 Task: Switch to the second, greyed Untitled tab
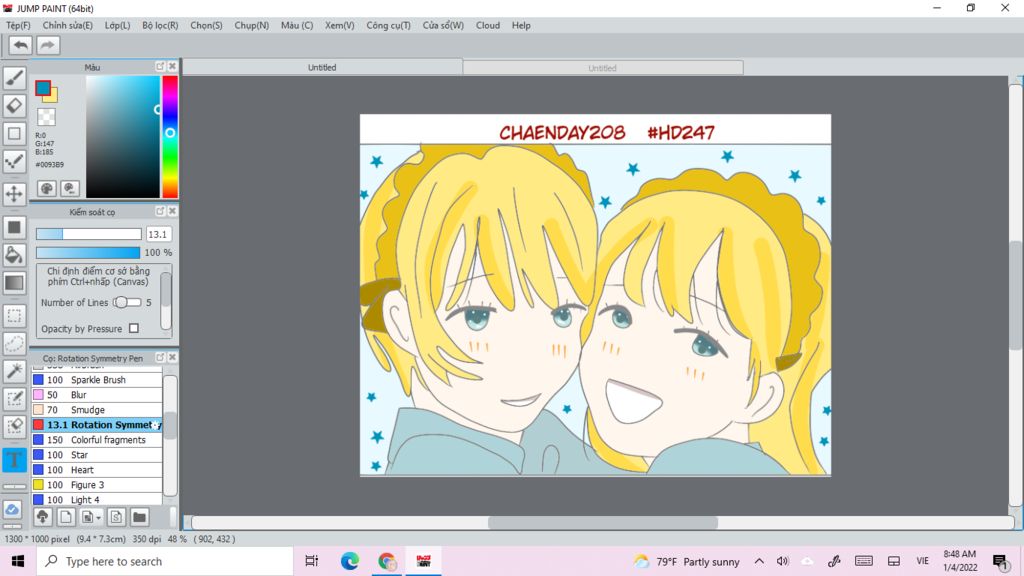[602, 68]
